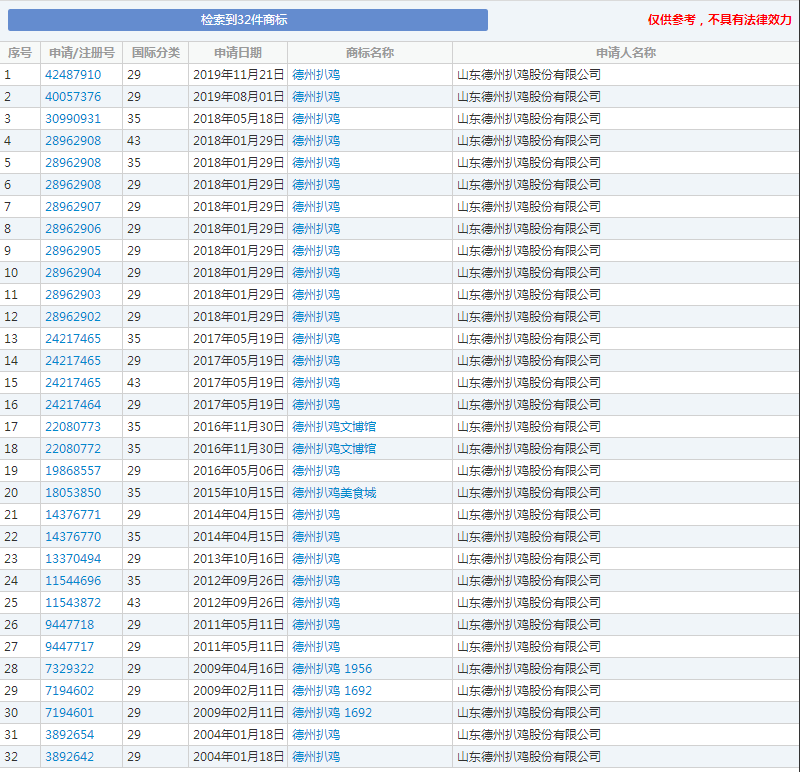
Task: Open 德州扒鸡文博馆 in row 17
Action: click(334, 427)
